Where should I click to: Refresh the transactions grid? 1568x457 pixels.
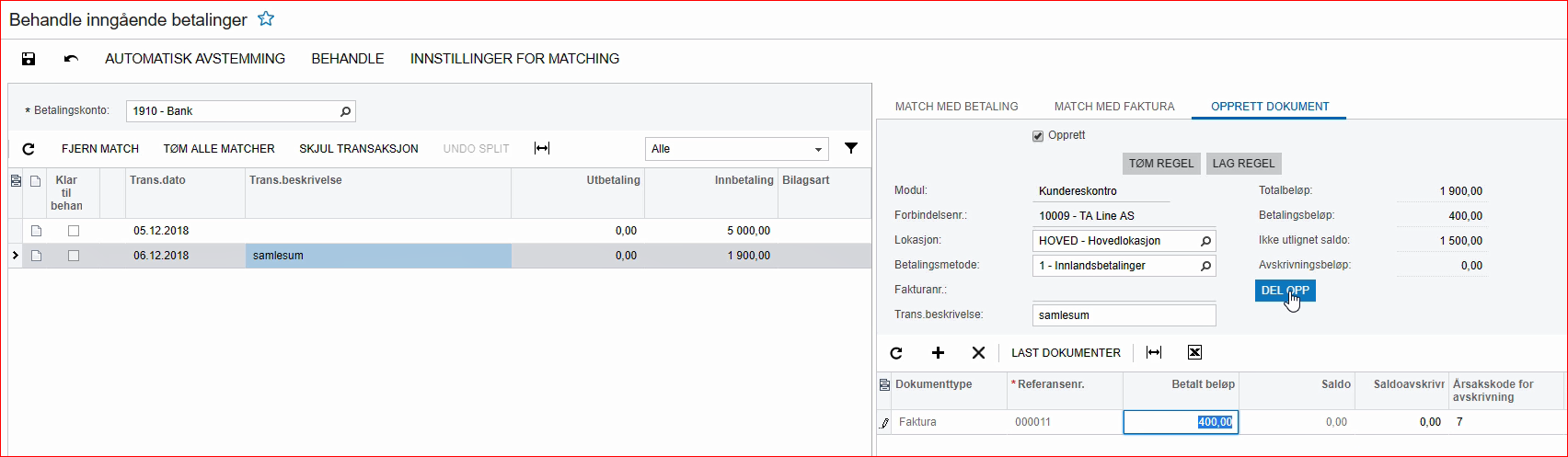(x=29, y=149)
